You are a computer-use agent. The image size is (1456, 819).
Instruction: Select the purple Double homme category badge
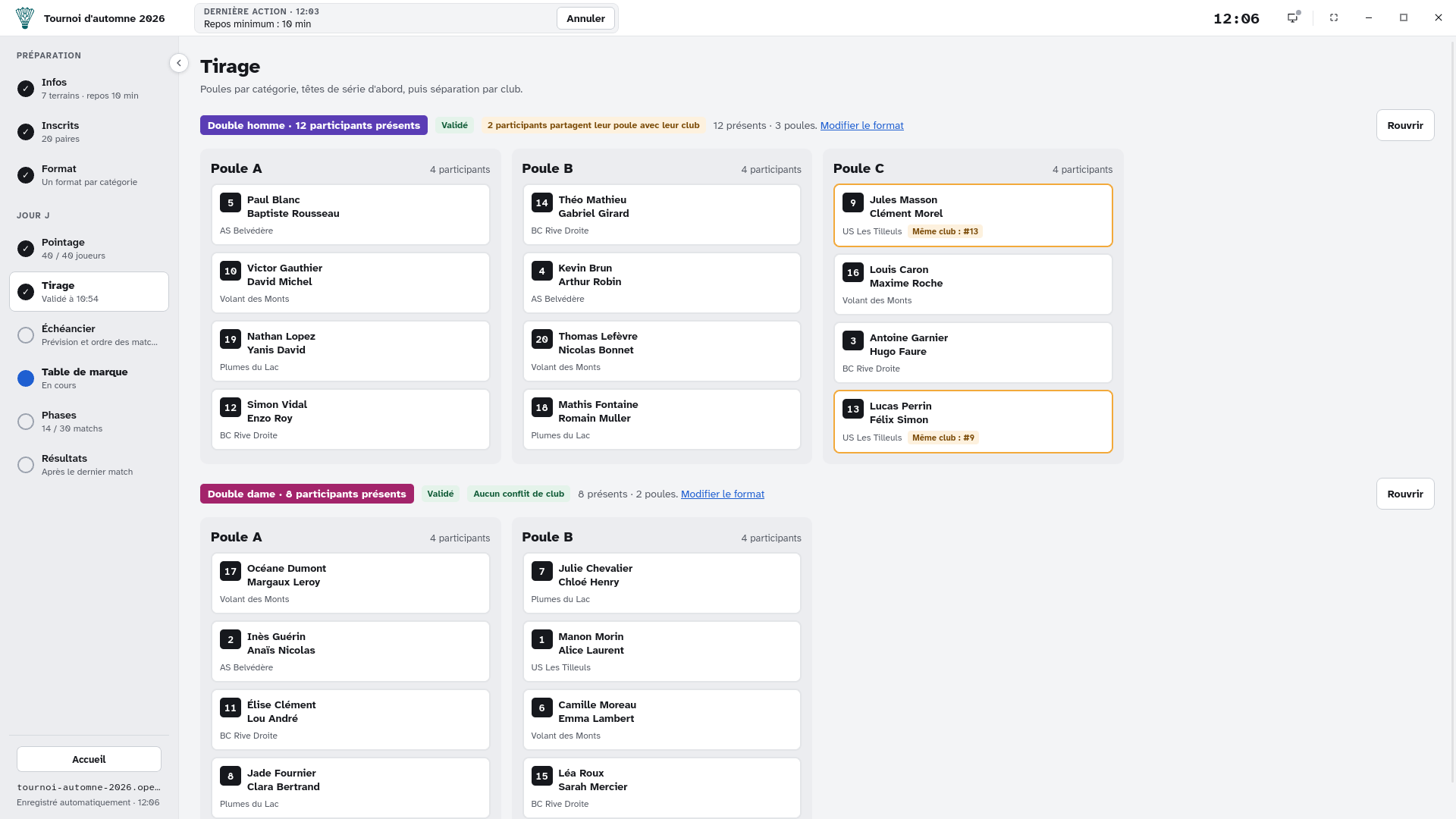tap(314, 126)
